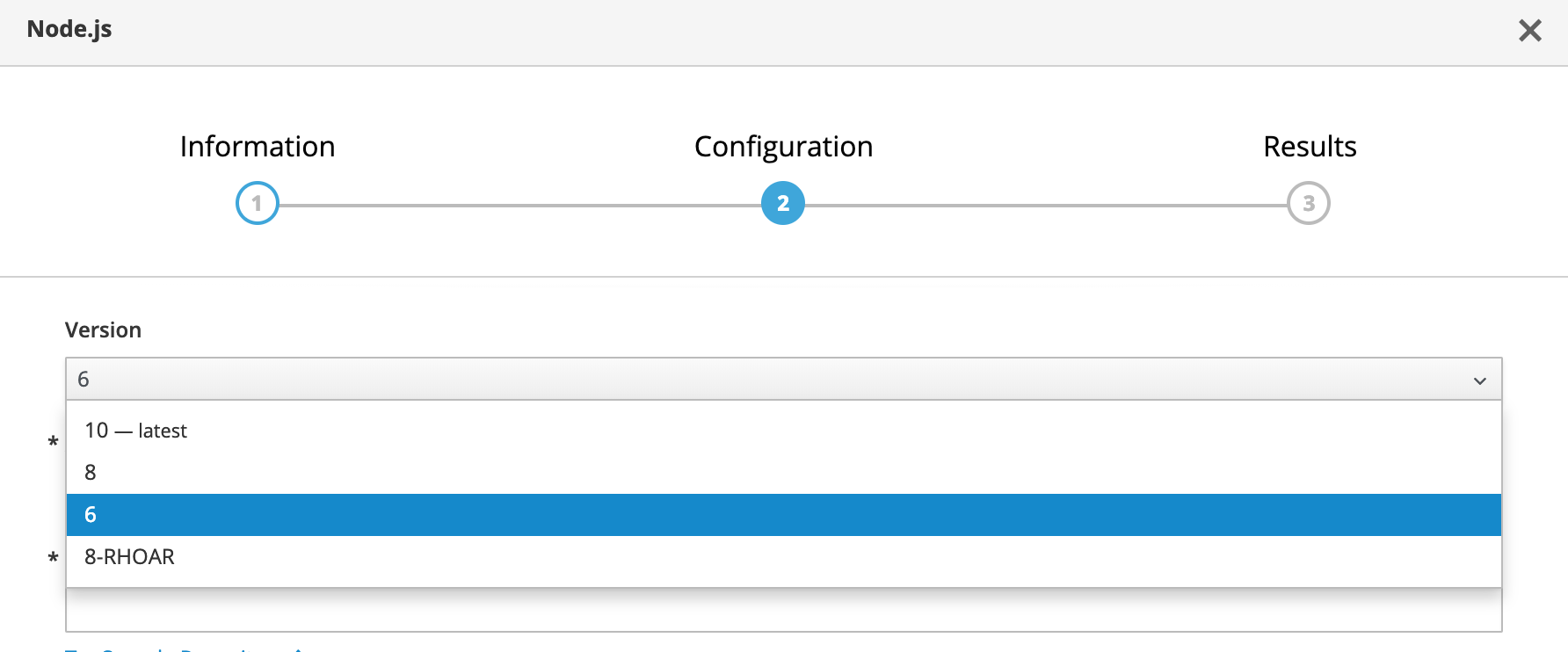Viewport: 1568px width, 652px height.
Task: Click the progress line between steps 2 and 3
Action: [x=1046, y=206]
